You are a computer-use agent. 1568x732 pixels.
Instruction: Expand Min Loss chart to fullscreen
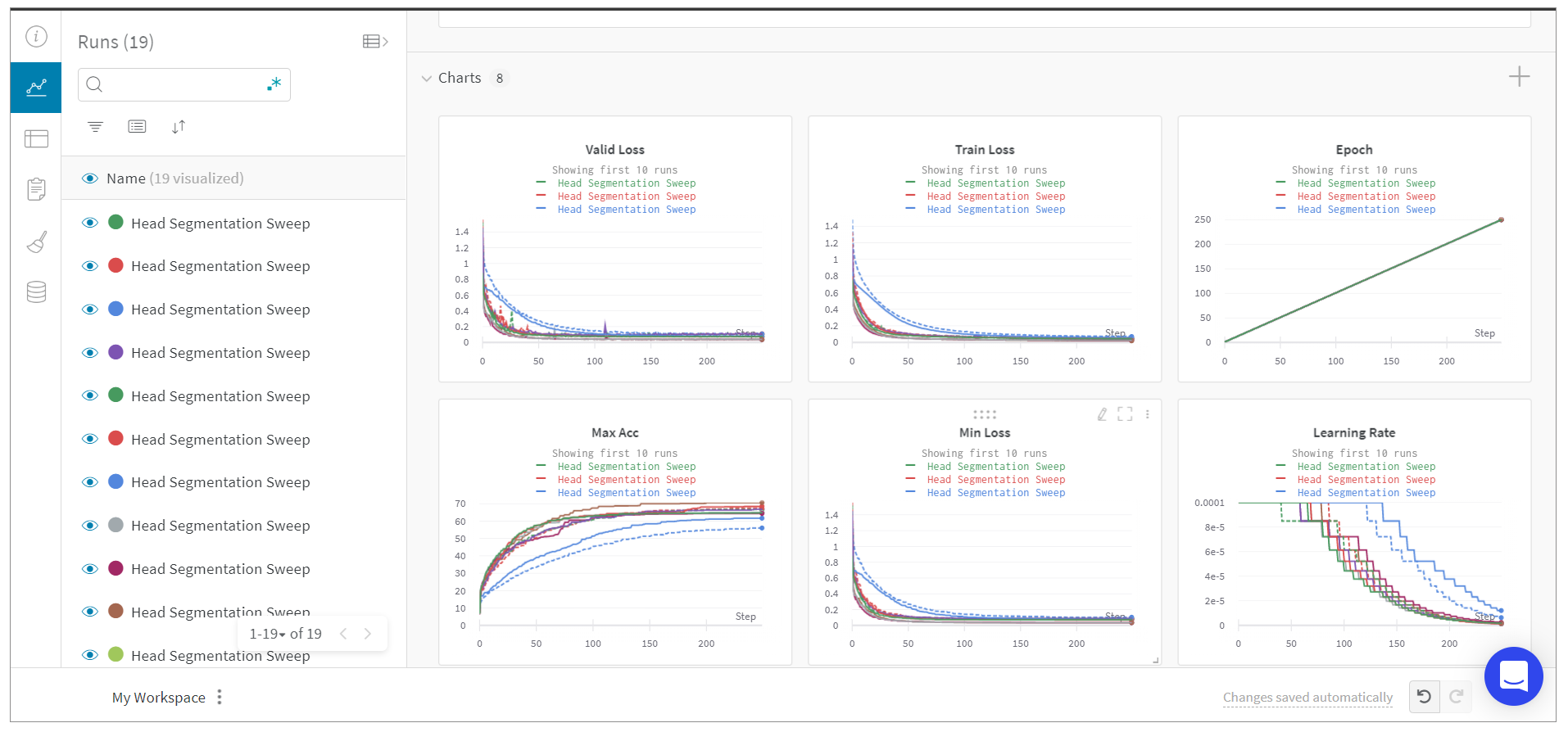(x=1125, y=414)
